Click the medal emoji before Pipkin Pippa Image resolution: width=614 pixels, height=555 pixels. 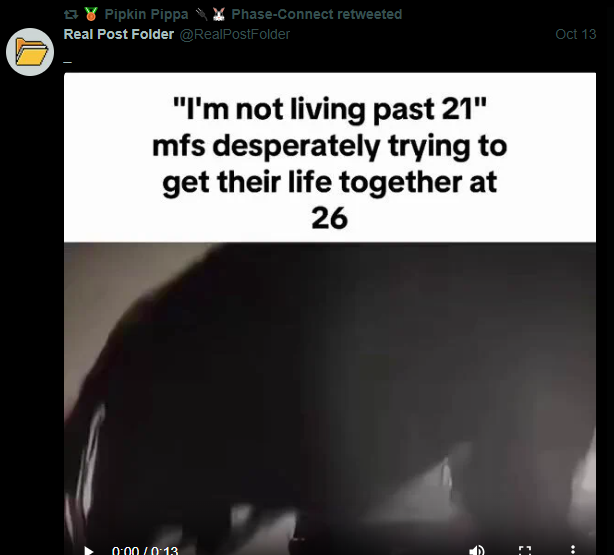coord(91,14)
